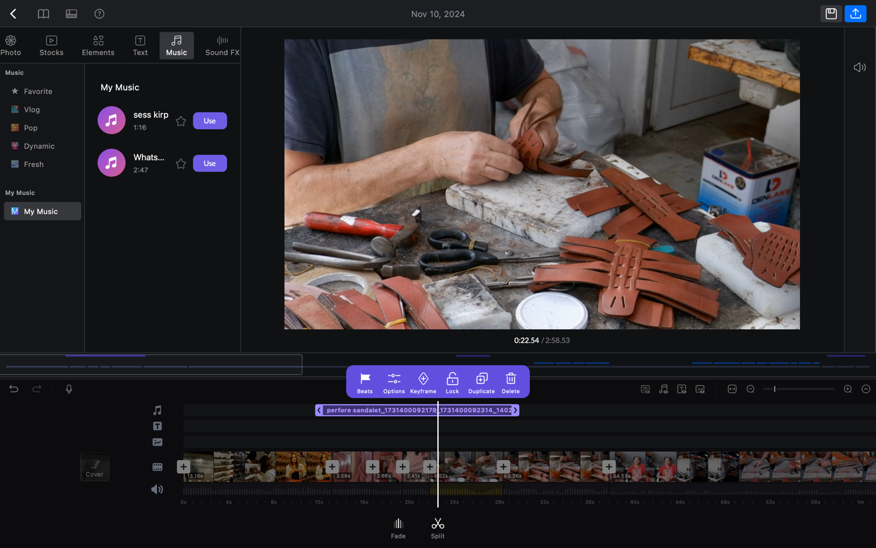Toggle the Lock for selected clip
The image size is (876, 548).
tap(452, 381)
